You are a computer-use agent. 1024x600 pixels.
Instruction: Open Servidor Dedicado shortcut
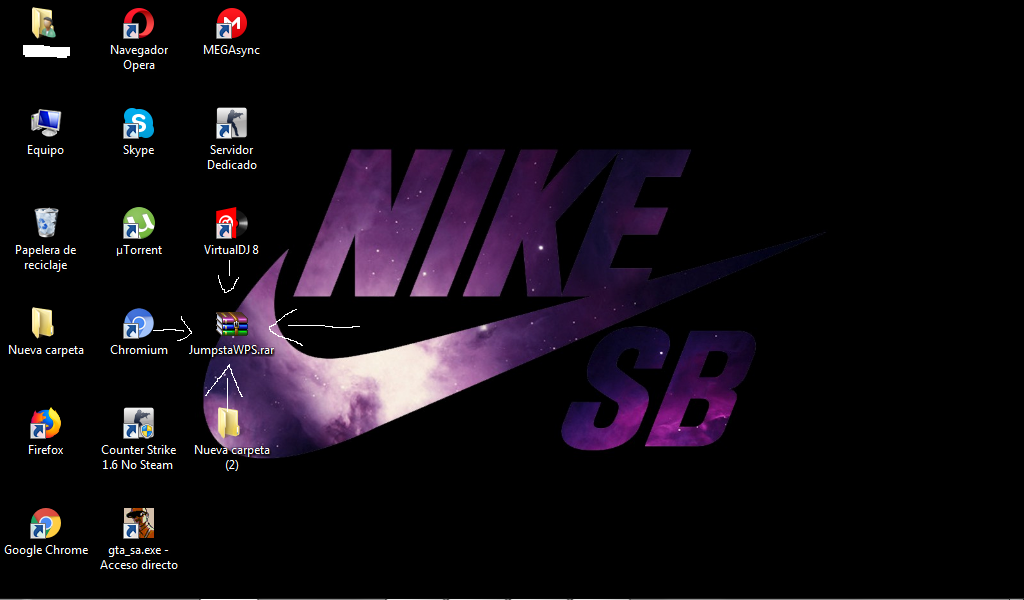(x=231, y=123)
